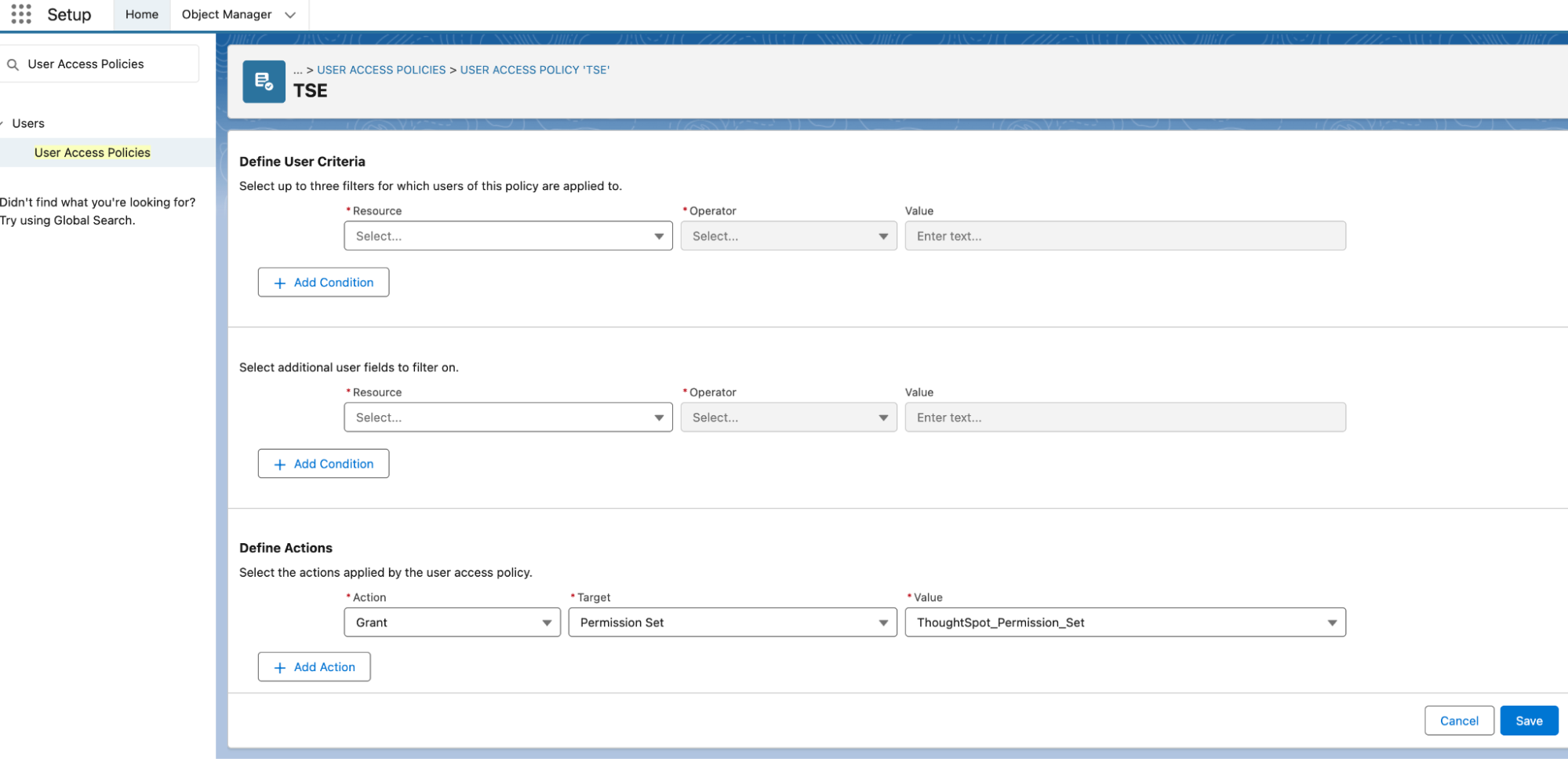The width and height of the screenshot is (1568, 759).
Task: Select User Access Policies in the sidebar
Action: coord(92,151)
